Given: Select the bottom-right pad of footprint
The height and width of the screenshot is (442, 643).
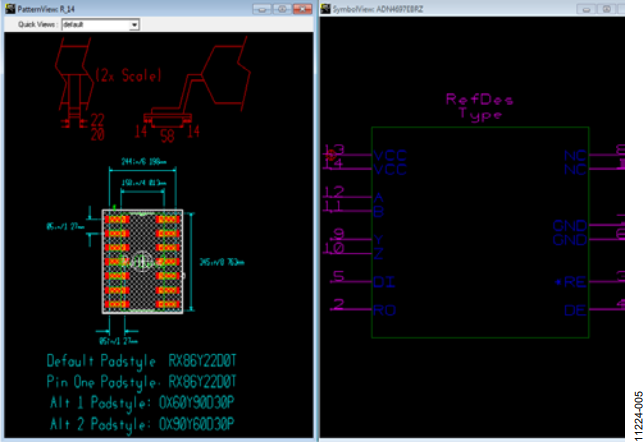Looking at the screenshot, I should point(168,304).
